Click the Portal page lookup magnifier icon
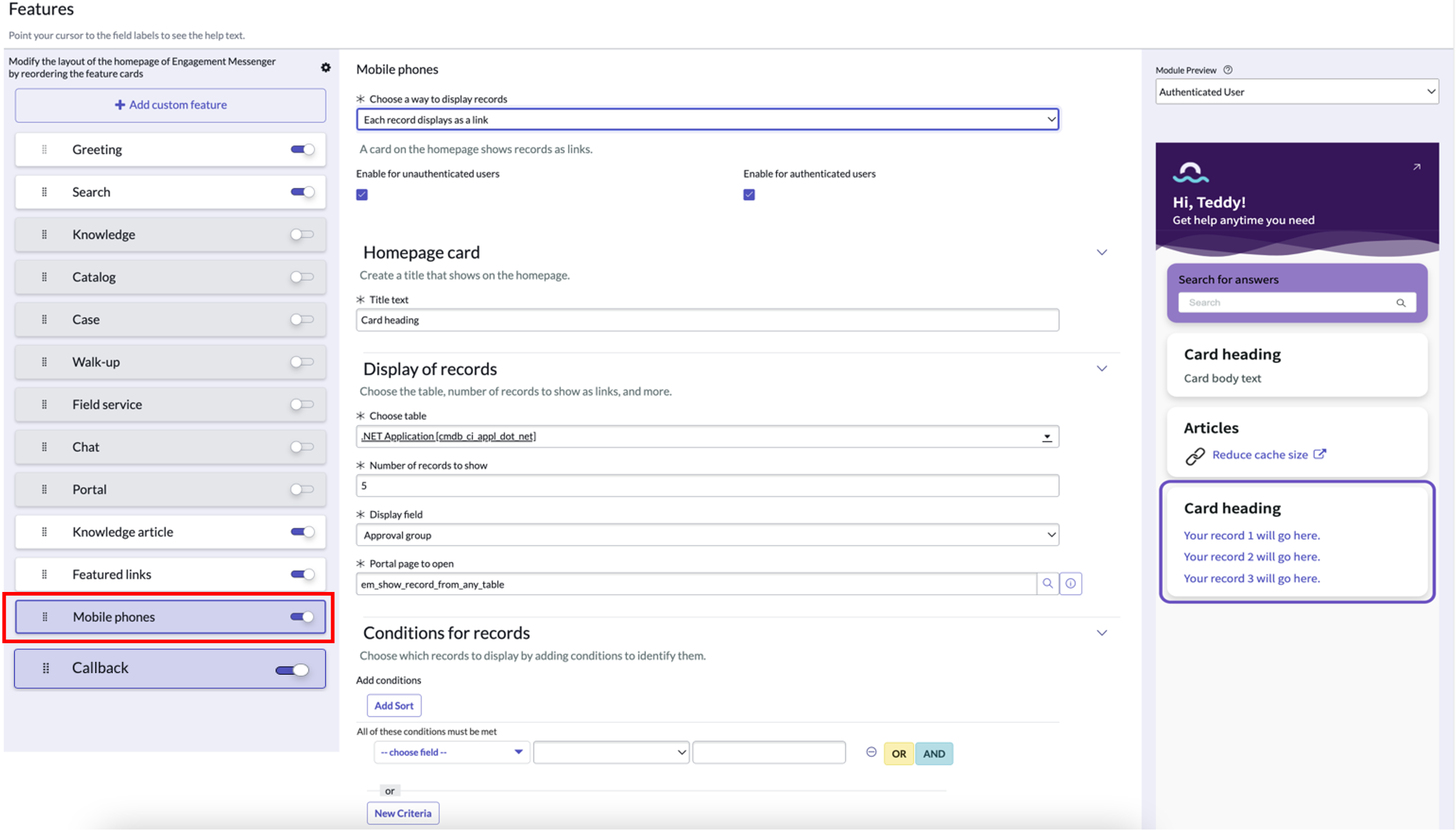The height and width of the screenshot is (830, 1456). click(1047, 584)
